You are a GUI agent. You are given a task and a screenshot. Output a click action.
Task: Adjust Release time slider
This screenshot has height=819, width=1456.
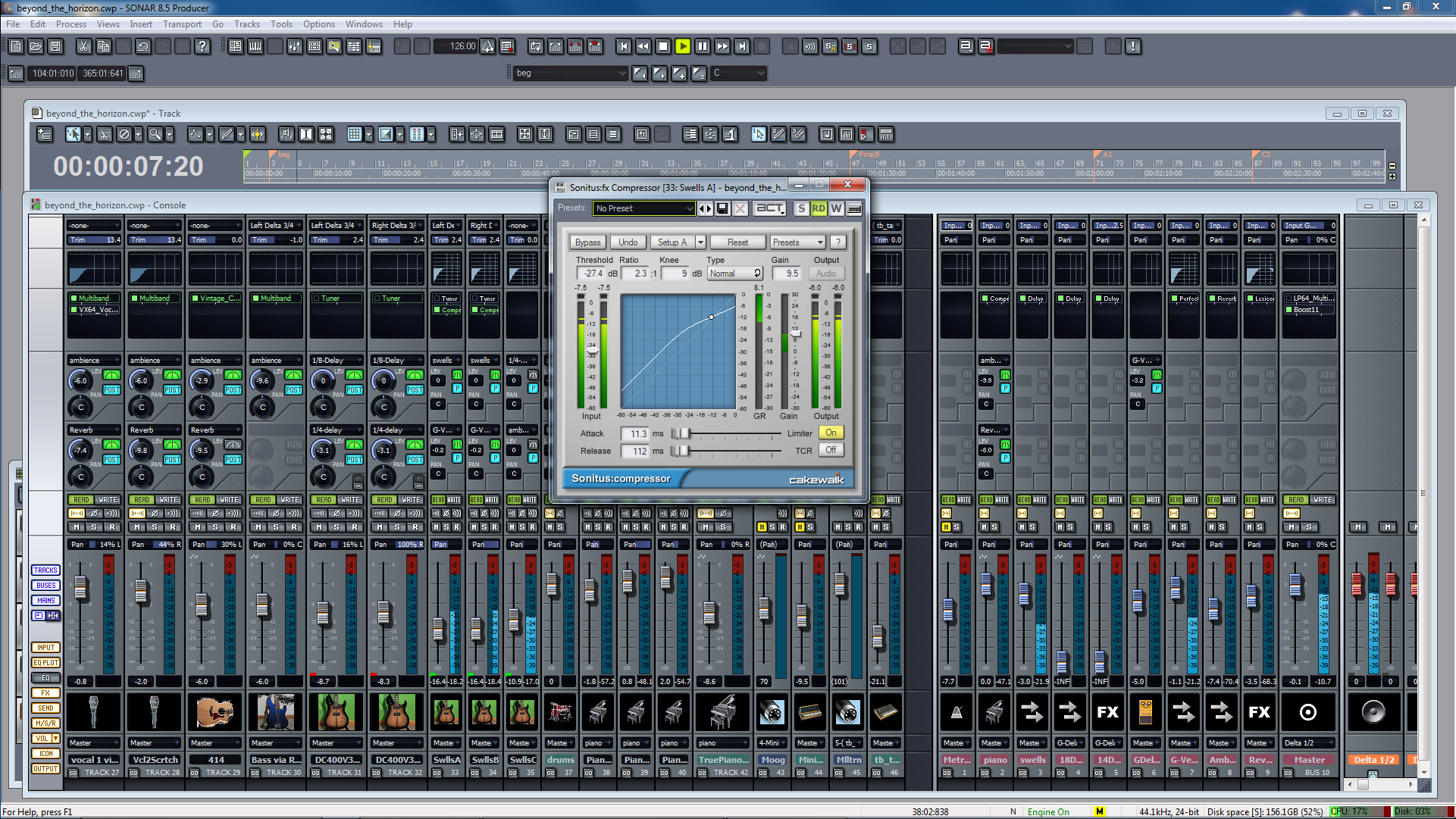(x=679, y=451)
